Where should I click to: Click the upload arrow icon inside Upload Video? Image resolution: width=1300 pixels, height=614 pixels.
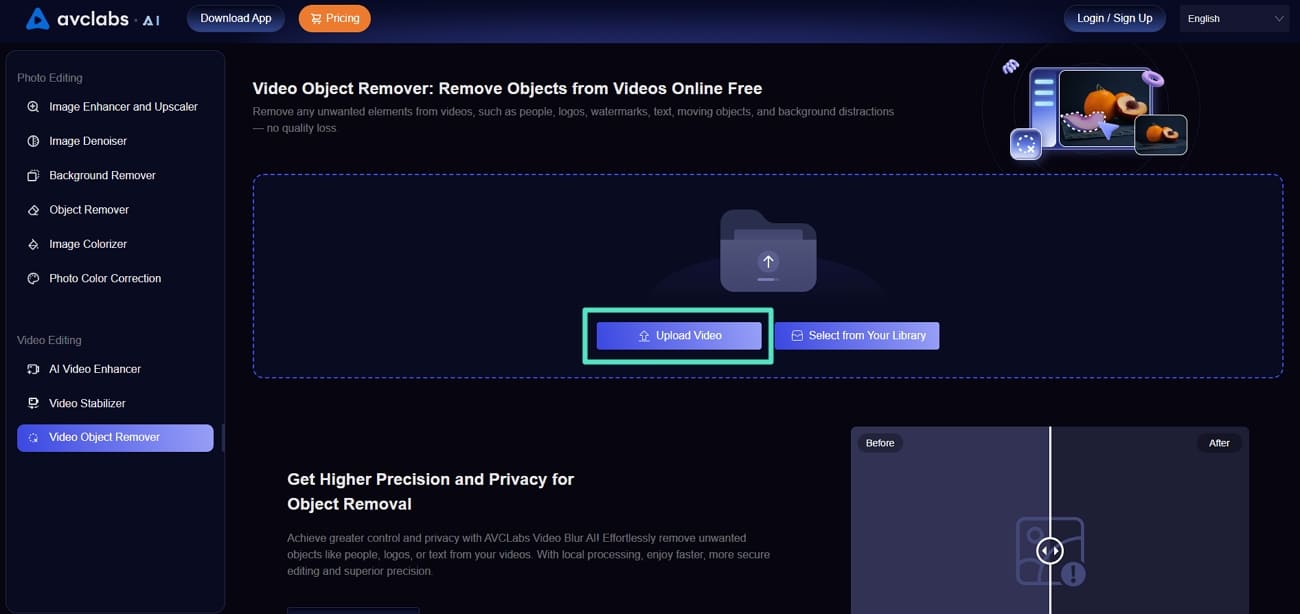pos(644,336)
